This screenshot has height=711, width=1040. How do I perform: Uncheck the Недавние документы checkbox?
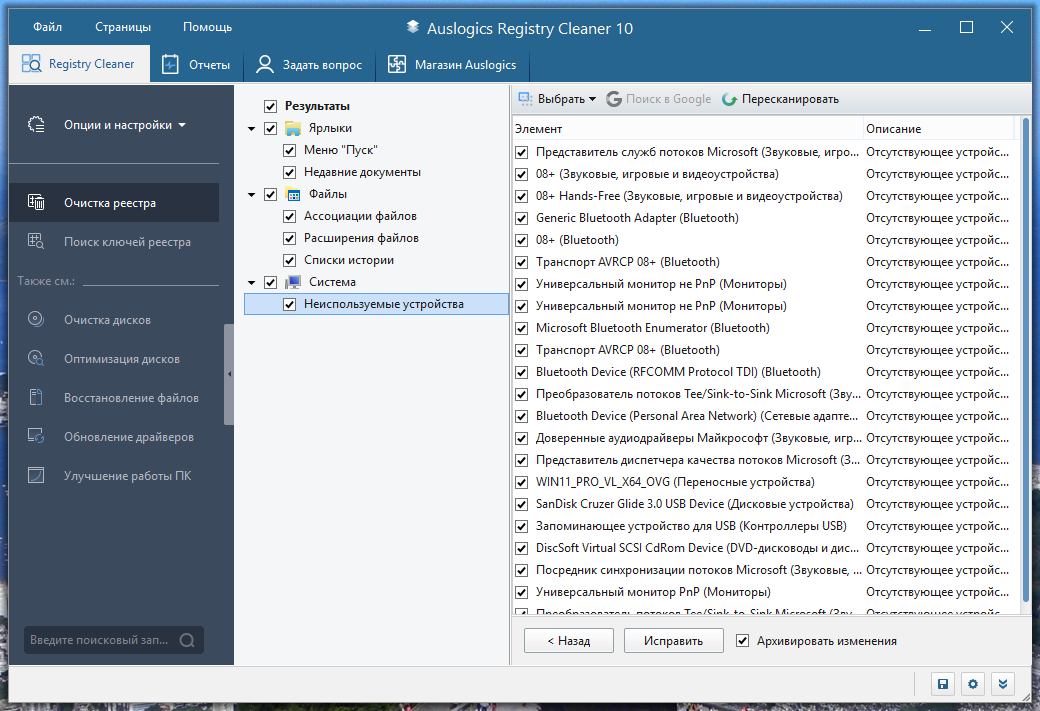[x=289, y=172]
